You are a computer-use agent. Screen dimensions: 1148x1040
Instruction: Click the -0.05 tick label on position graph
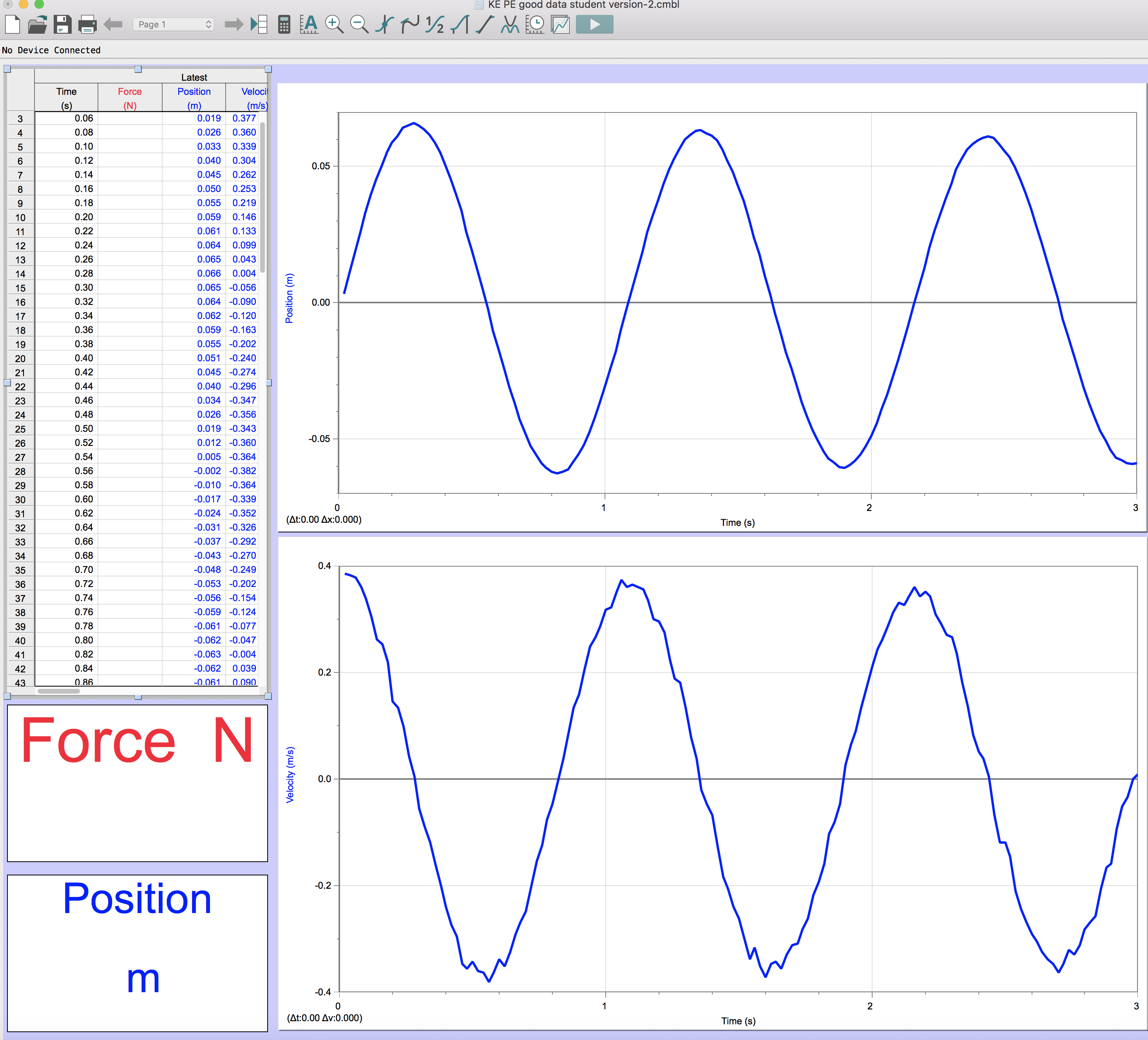(x=319, y=438)
